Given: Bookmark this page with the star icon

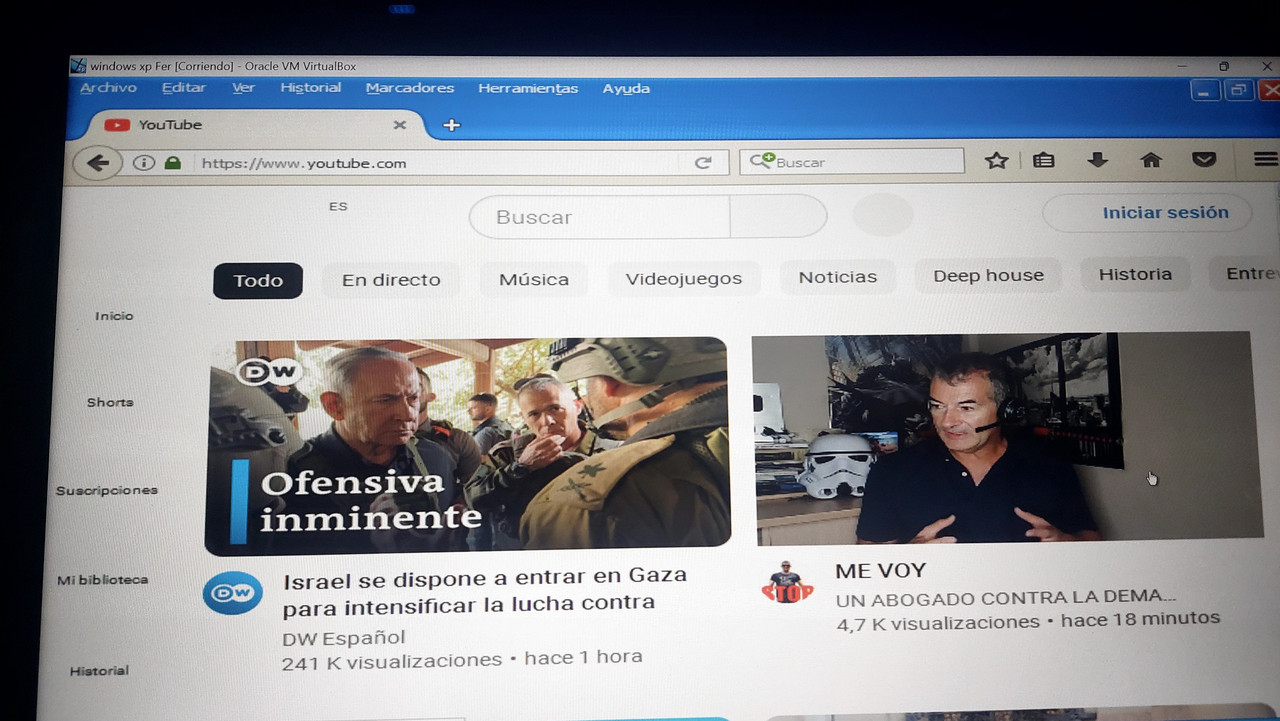Looking at the screenshot, I should point(996,160).
